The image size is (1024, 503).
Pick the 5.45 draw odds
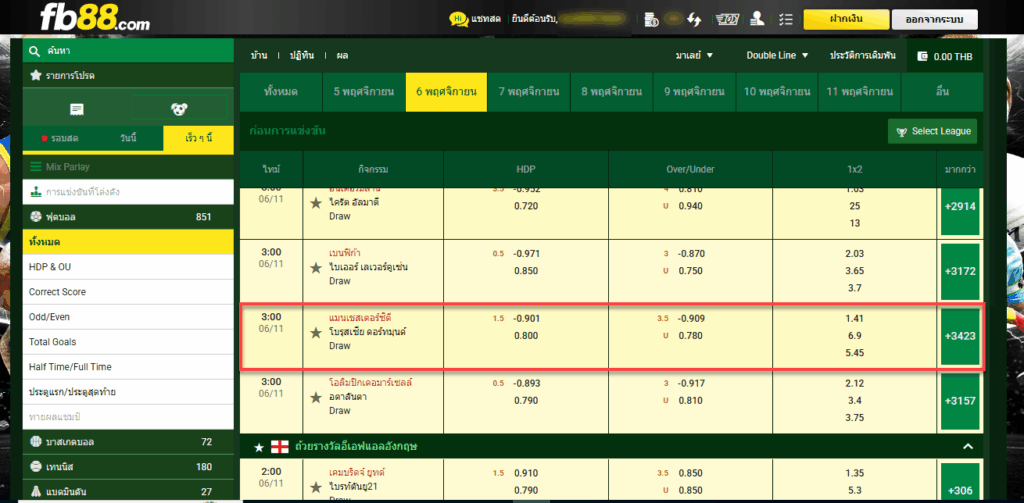pyautogui.click(x=854, y=352)
